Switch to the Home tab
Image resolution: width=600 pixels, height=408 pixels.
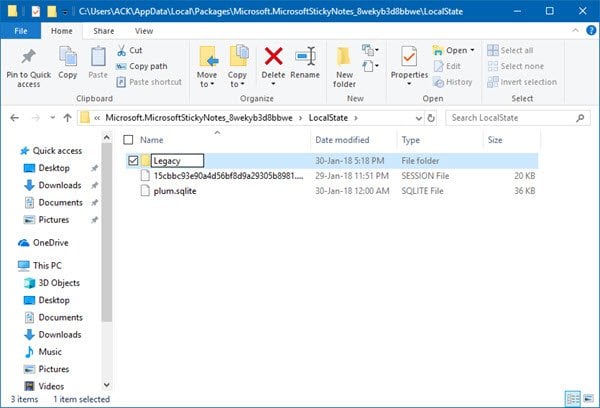pos(62,31)
